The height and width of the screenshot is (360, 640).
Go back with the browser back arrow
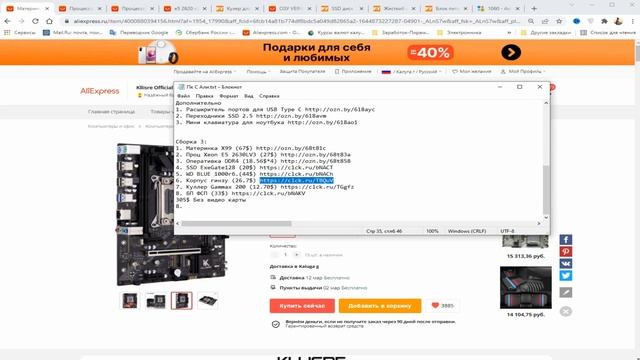[7, 21]
